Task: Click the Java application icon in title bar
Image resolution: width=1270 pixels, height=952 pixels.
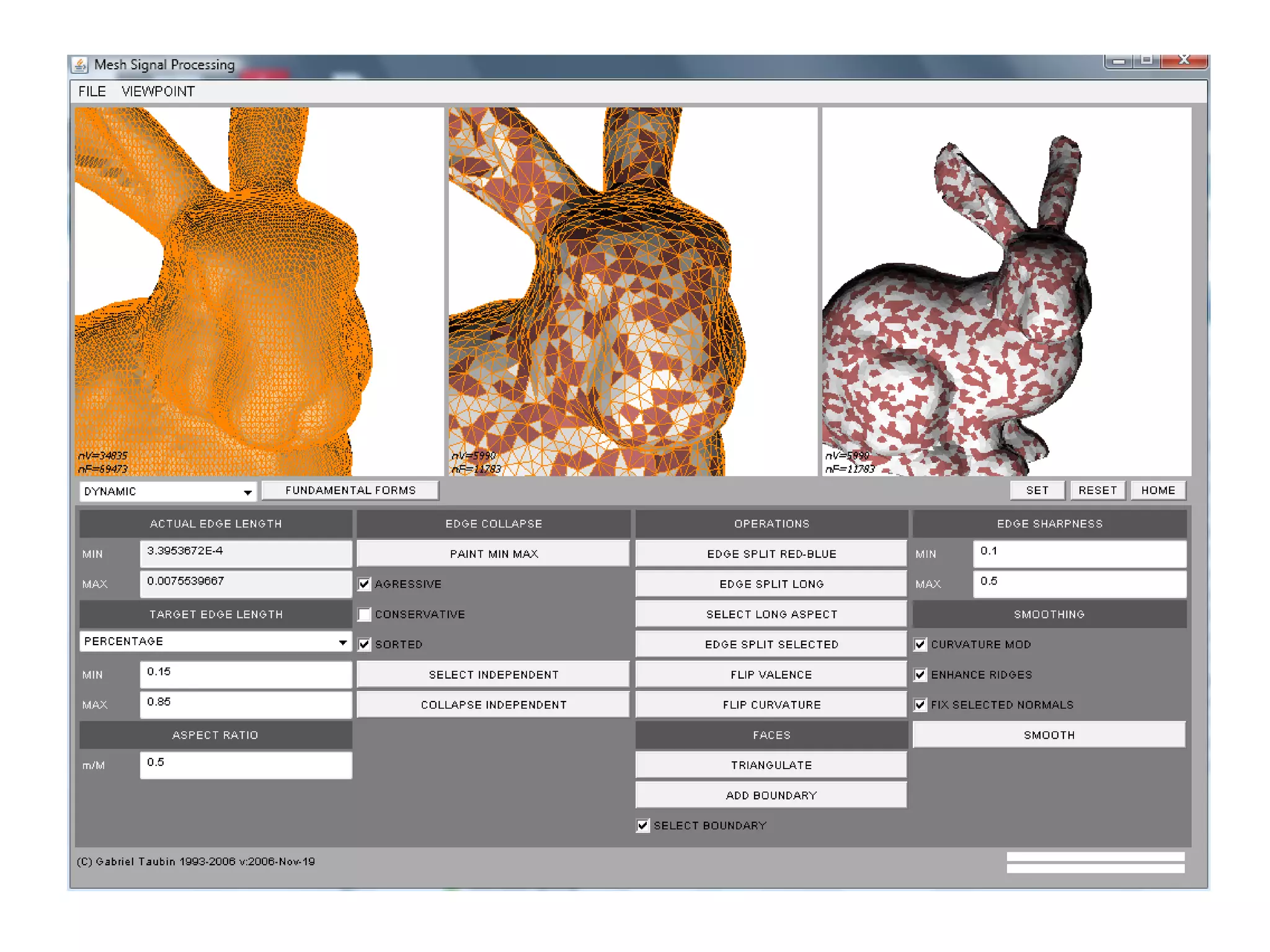Action: pos(80,64)
